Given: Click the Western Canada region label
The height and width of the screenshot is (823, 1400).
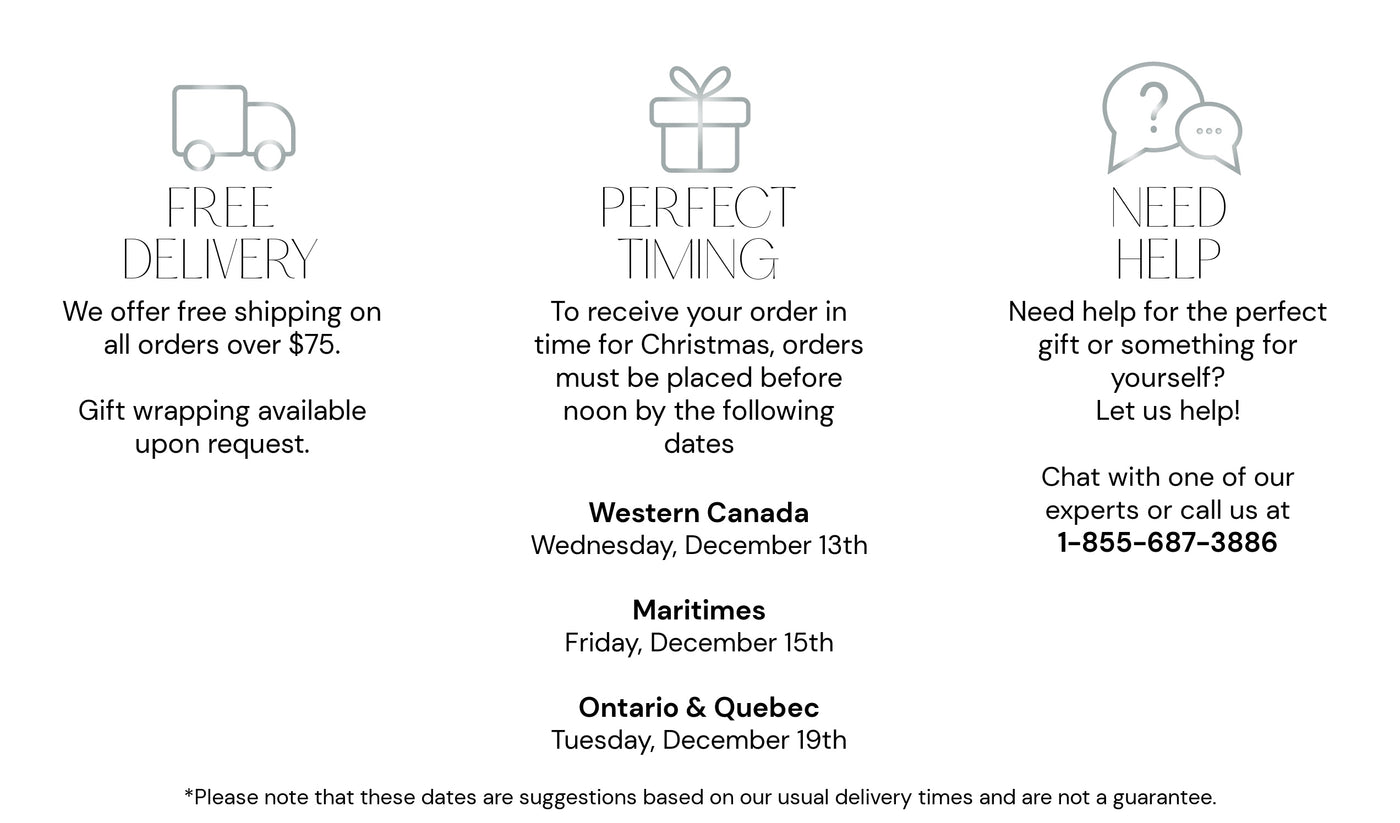Looking at the screenshot, I should click(699, 513).
